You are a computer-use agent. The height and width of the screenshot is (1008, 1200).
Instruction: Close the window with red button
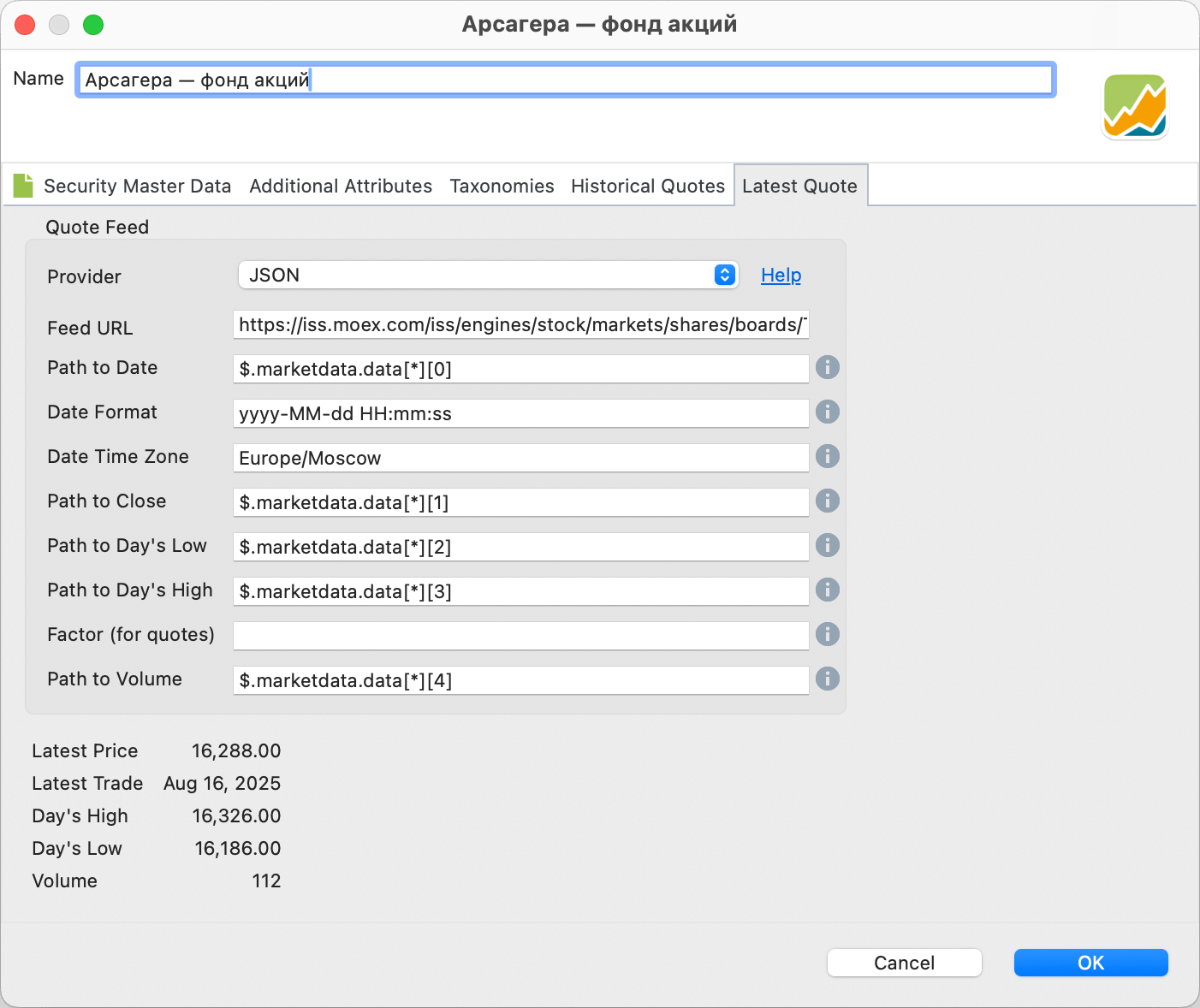point(25,25)
